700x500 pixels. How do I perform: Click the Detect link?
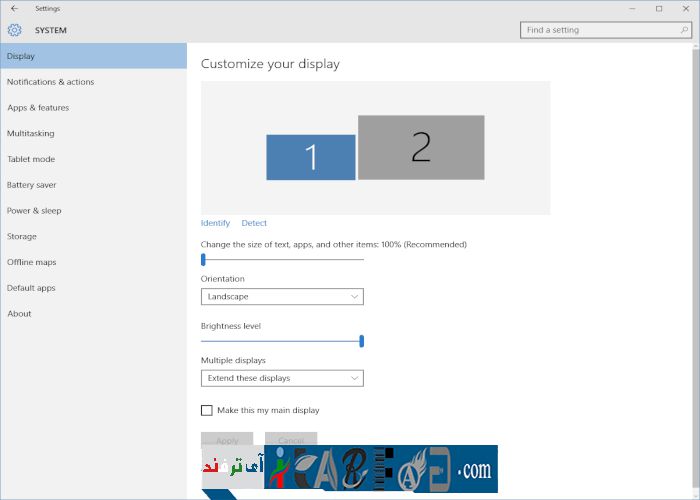[254, 223]
